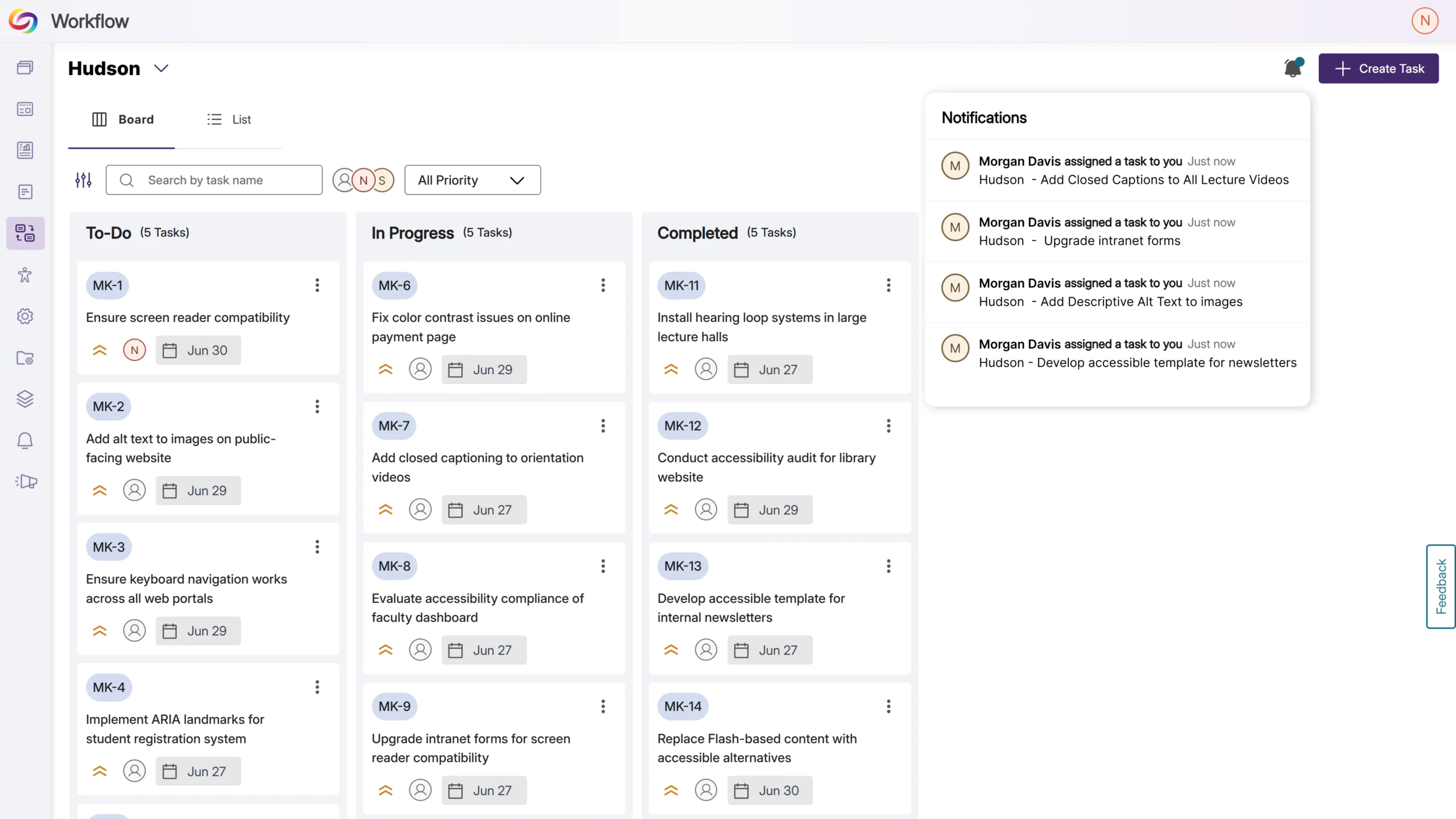Select the Accessibility icon in the sidebar
This screenshot has width=1456, height=819.
coord(25,275)
